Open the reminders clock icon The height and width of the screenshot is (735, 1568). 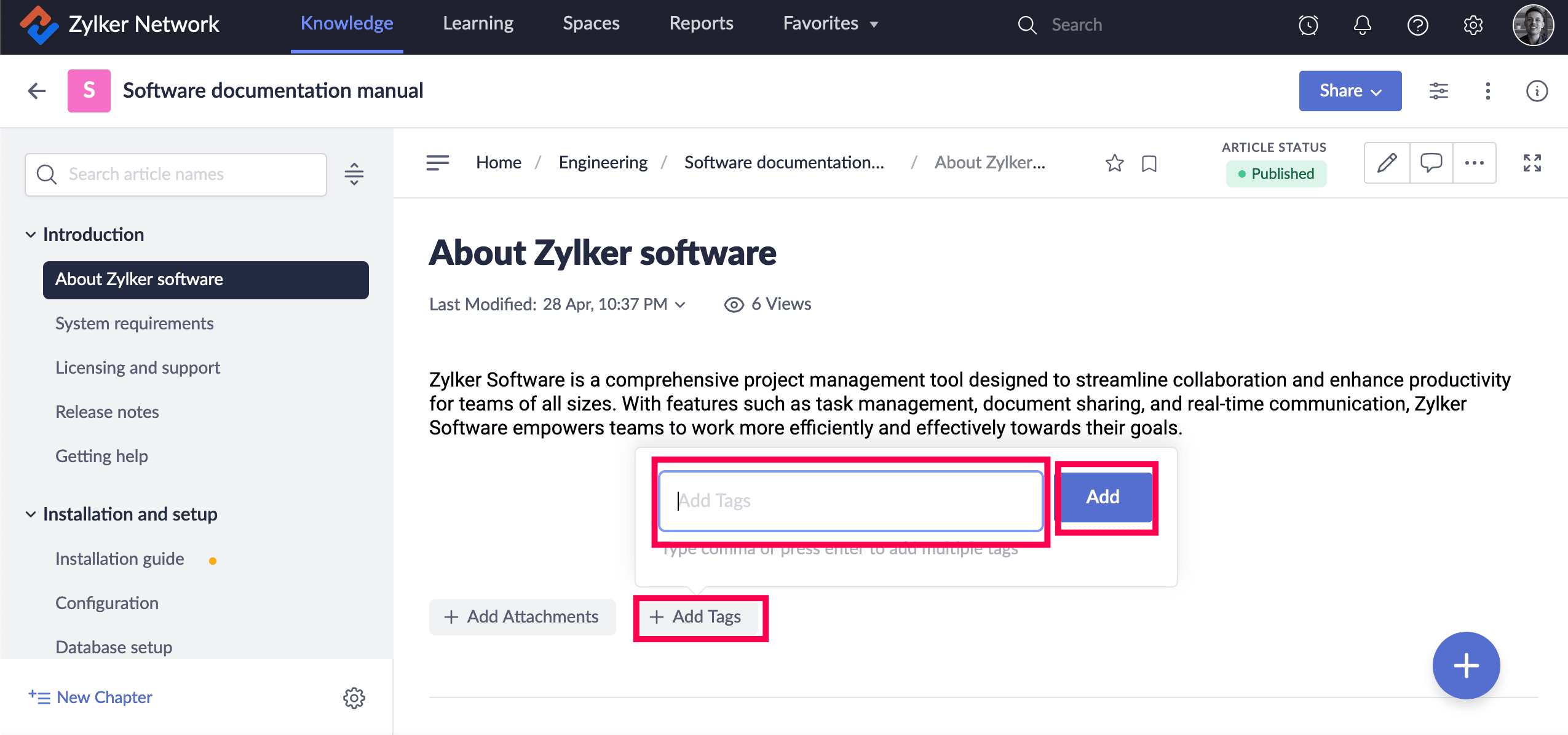click(x=1308, y=25)
